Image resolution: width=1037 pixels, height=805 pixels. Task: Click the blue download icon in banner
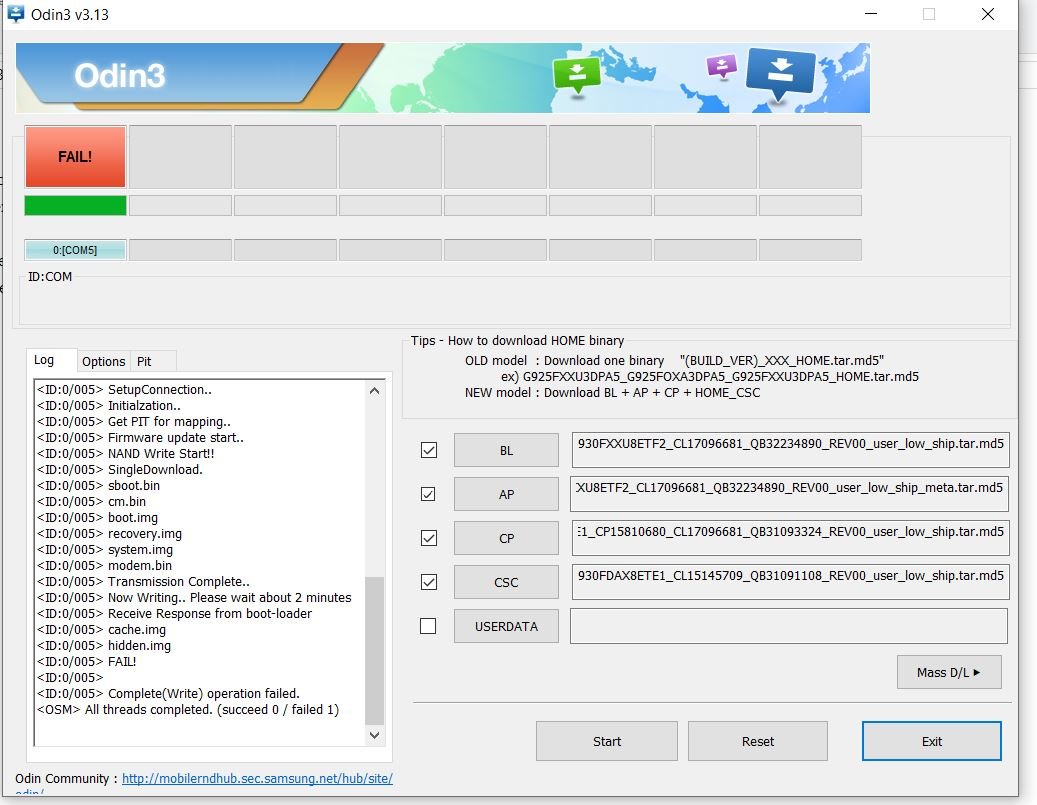click(x=780, y=74)
